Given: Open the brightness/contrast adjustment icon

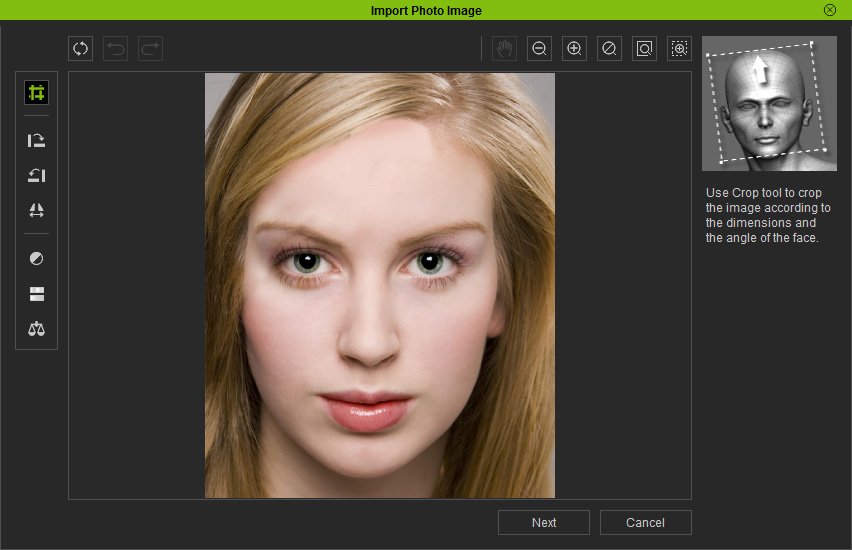Looking at the screenshot, I should 36,259.
